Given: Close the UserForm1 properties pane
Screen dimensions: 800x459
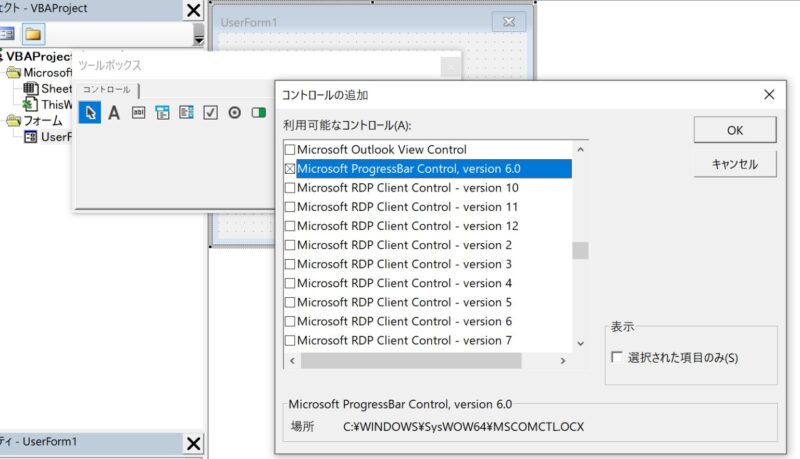Looking at the screenshot, I should click(193, 443).
